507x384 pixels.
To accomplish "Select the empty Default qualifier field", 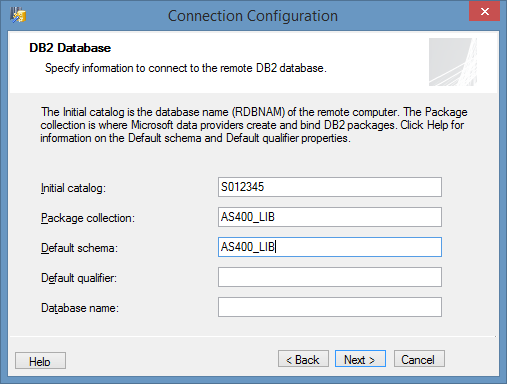I will click(330, 277).
